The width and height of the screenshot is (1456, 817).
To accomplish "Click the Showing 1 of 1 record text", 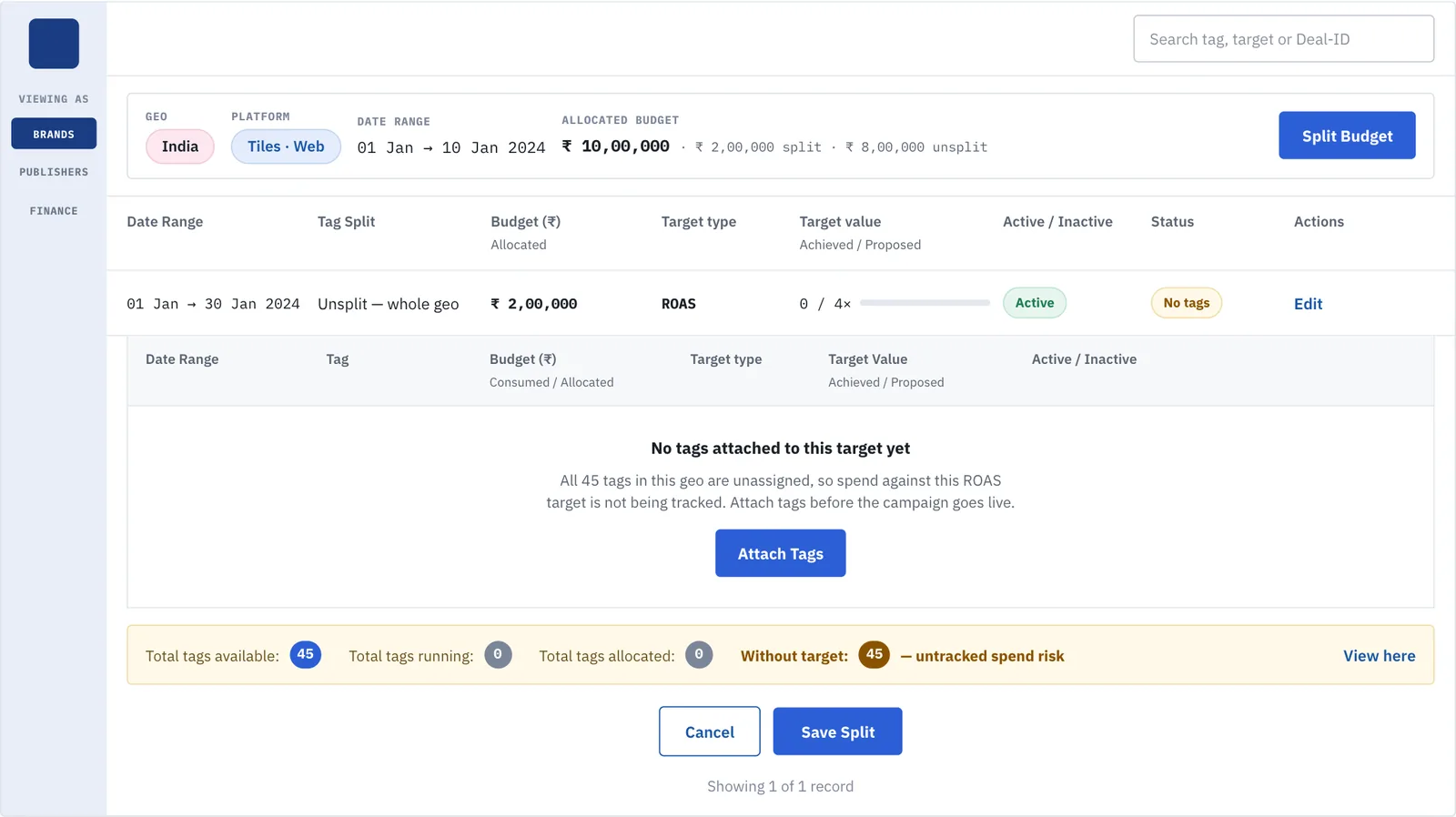I will [x=781, y=786].
